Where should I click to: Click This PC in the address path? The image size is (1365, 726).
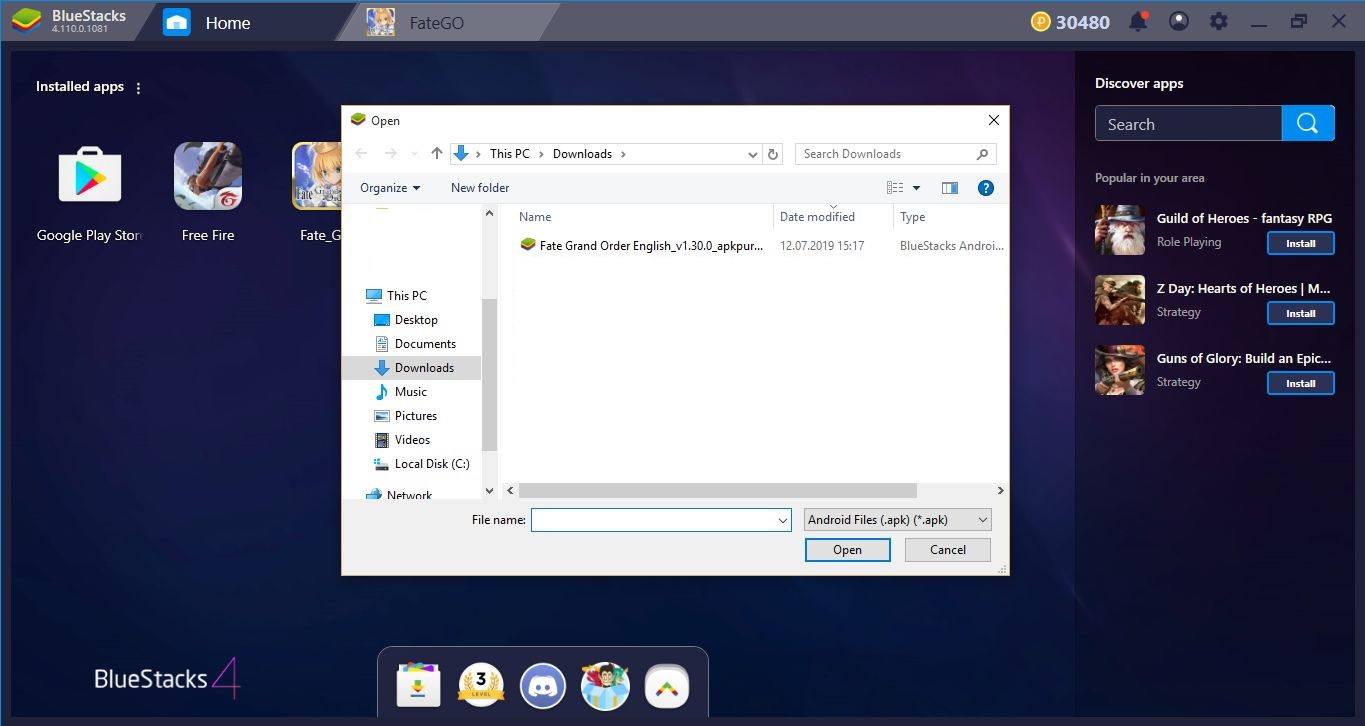[509, 154]
